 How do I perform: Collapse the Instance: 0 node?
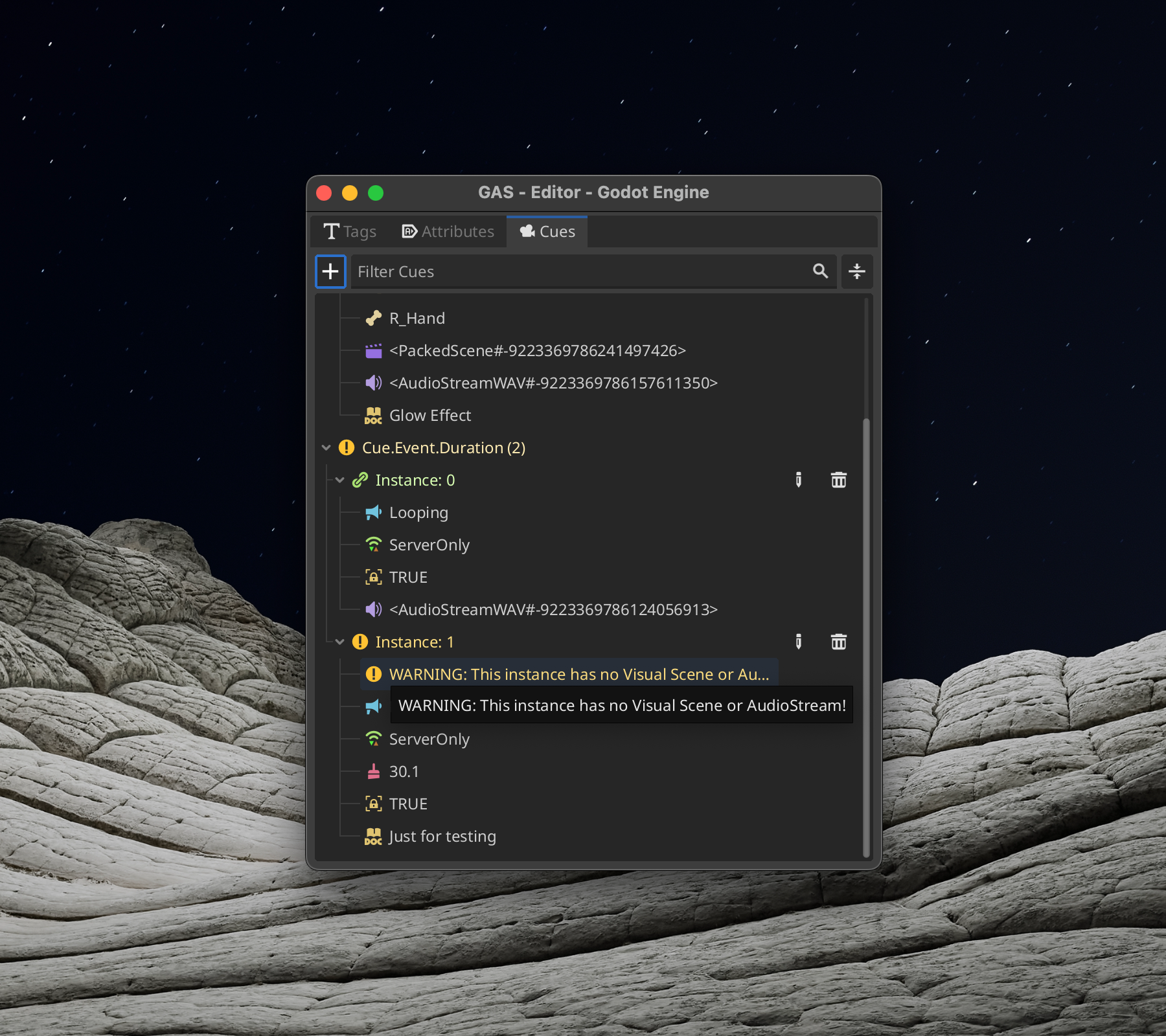pyautogui.click(x=339, y=480)
